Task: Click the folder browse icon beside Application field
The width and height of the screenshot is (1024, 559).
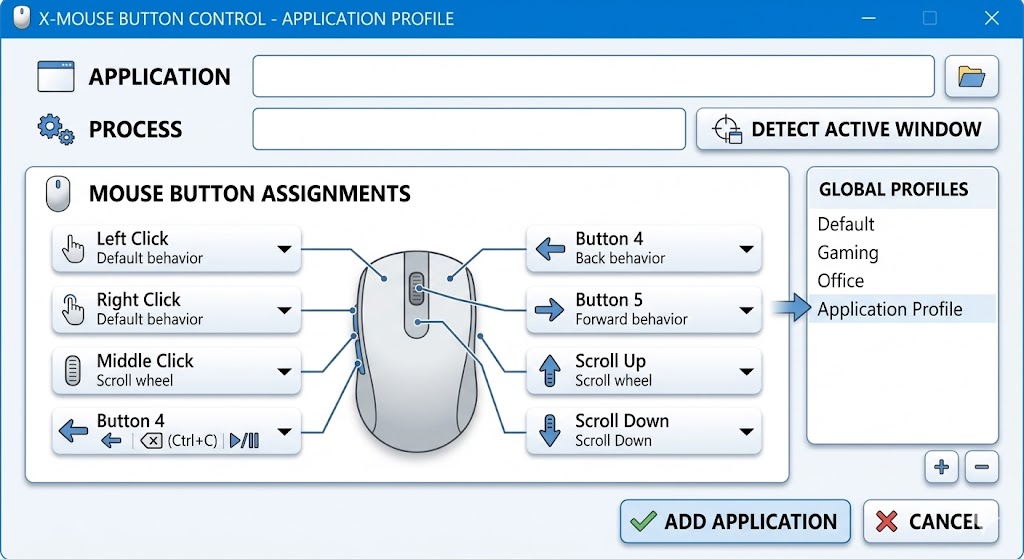Action: point(971,76)
